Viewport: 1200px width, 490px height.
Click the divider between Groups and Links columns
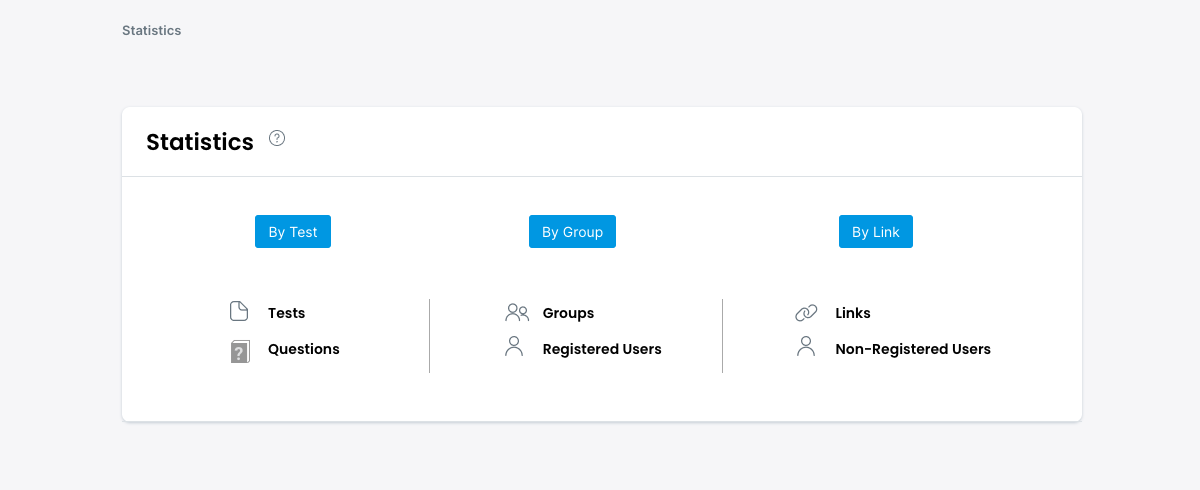click(722, 335)
